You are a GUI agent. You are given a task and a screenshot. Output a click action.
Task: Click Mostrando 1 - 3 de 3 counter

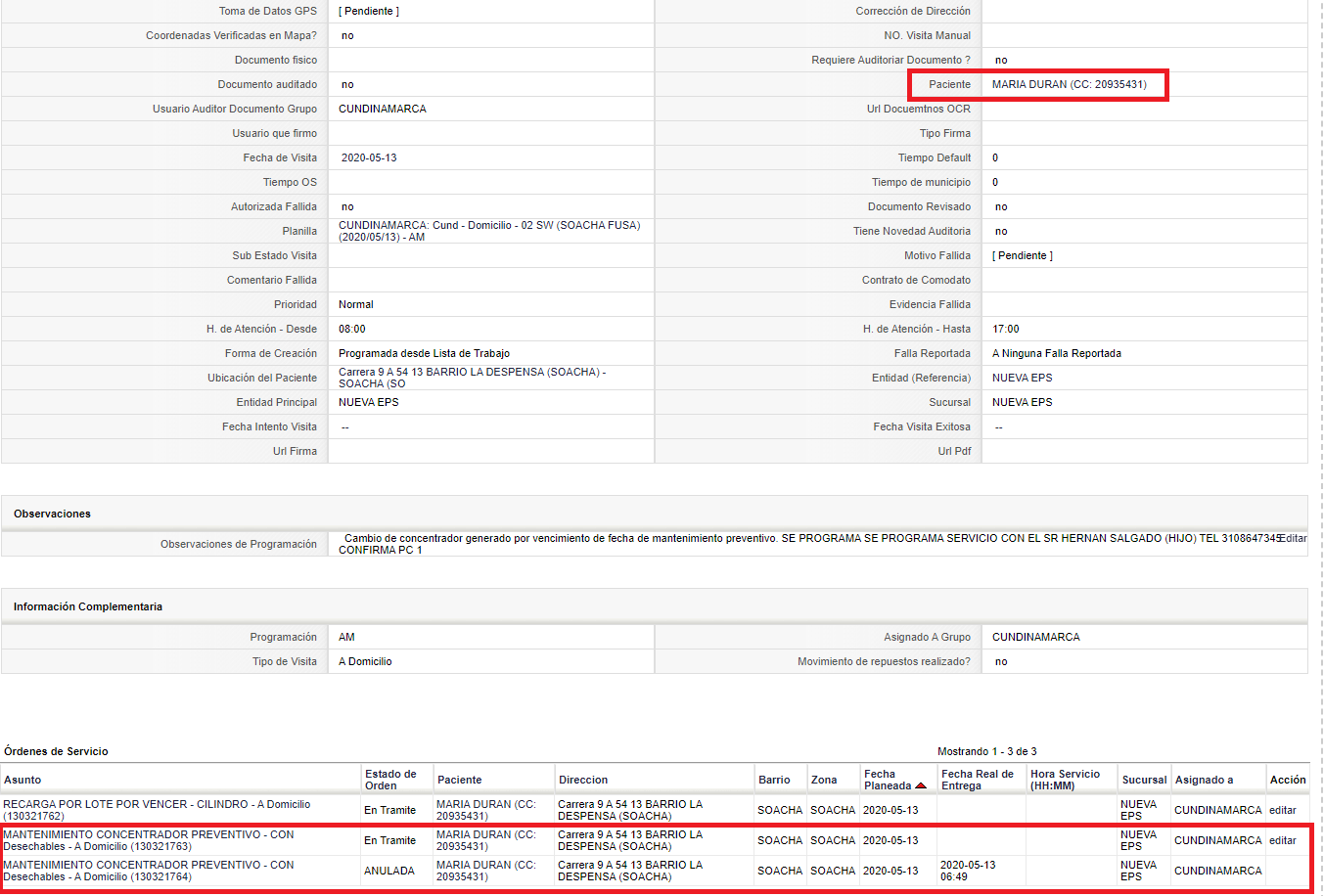click(x=986, y=751)
